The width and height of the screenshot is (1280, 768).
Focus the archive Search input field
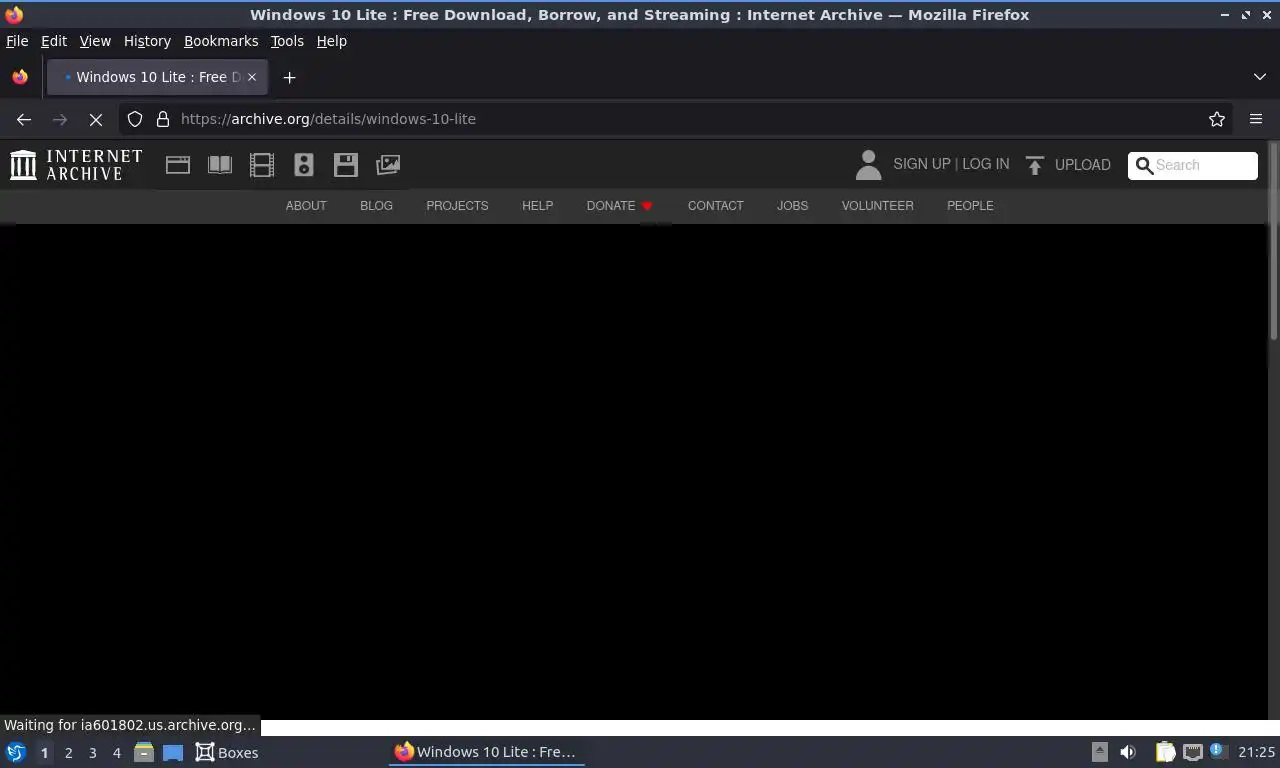(x=1193, y=165)
